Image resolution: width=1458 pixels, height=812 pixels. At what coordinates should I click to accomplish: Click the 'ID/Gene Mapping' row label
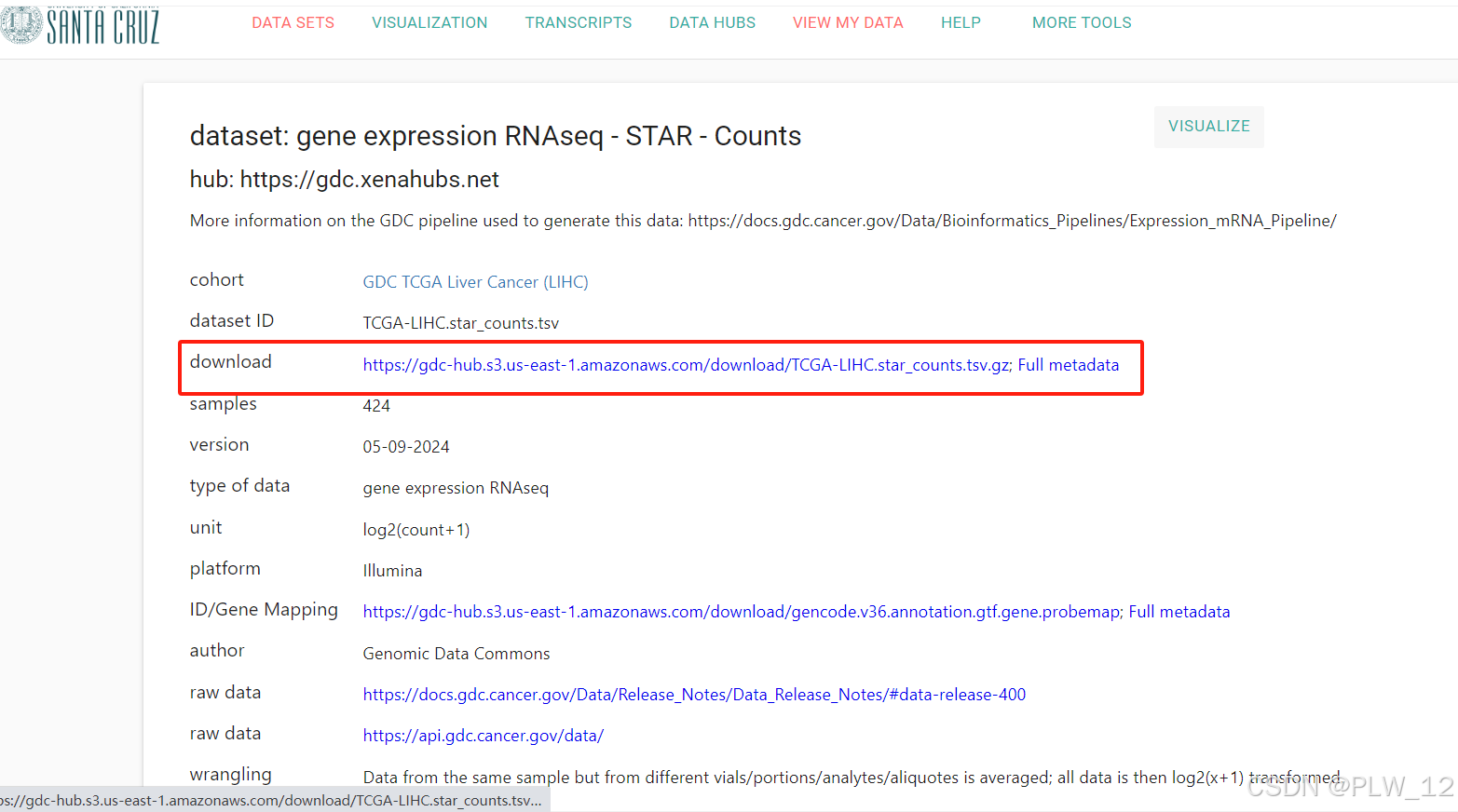coord(264,610)
